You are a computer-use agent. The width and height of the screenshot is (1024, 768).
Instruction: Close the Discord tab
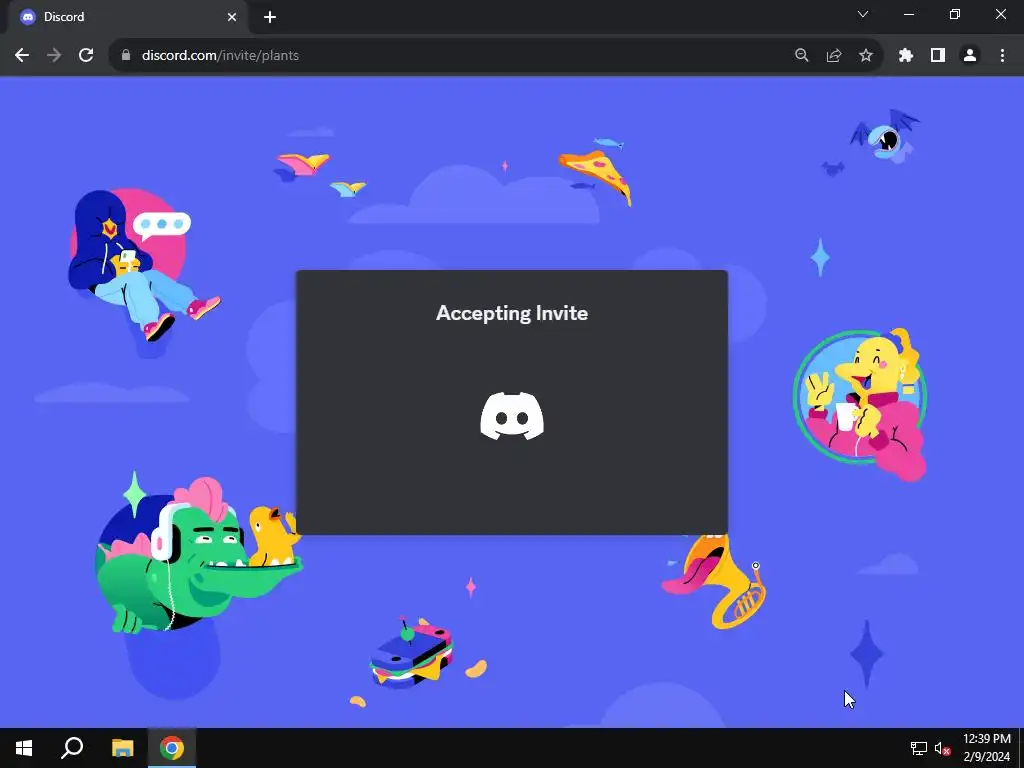tap(232, 17)
